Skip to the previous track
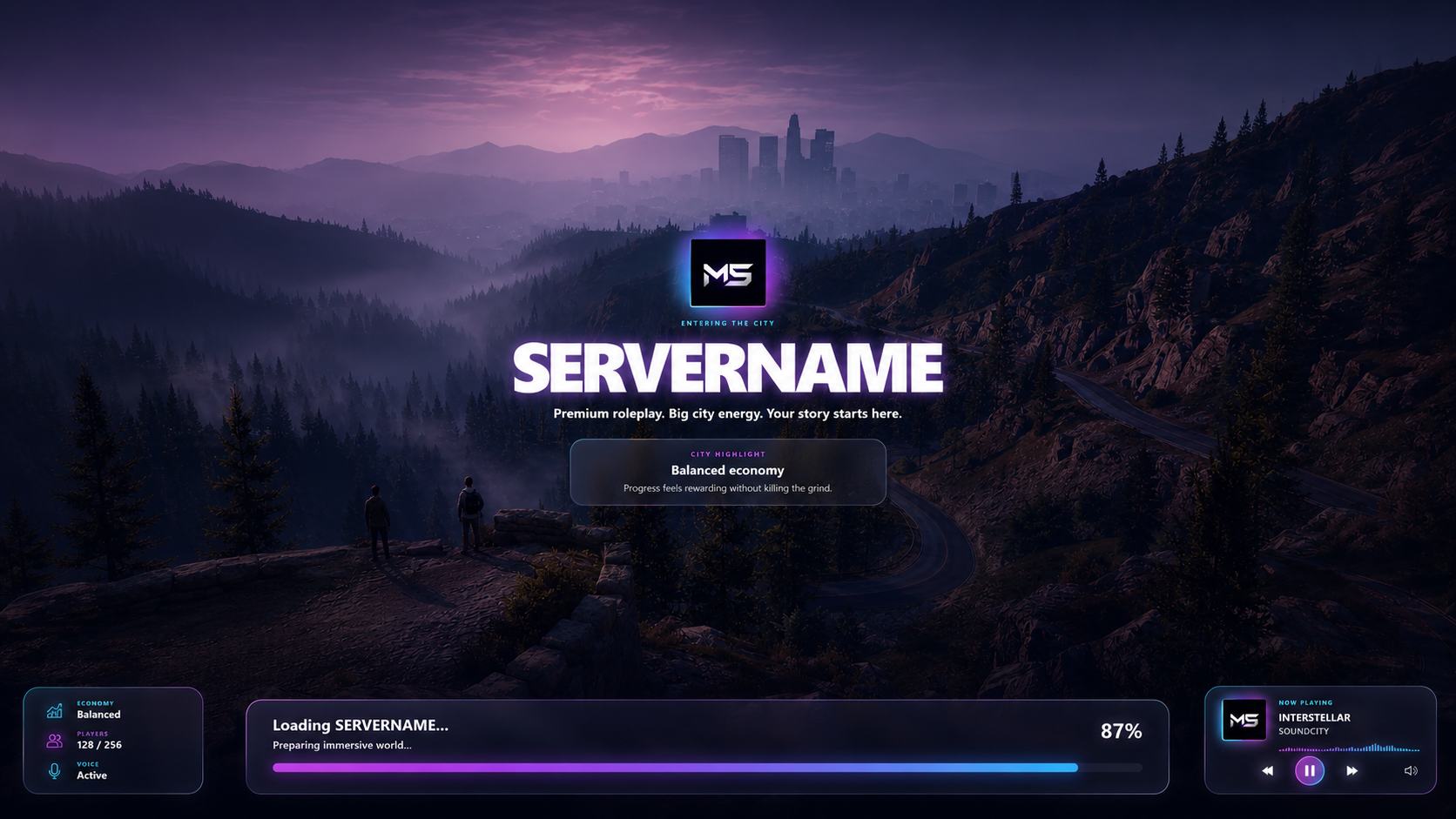Viewport: 1456px width, 819px height. (x=1267, y=770)
